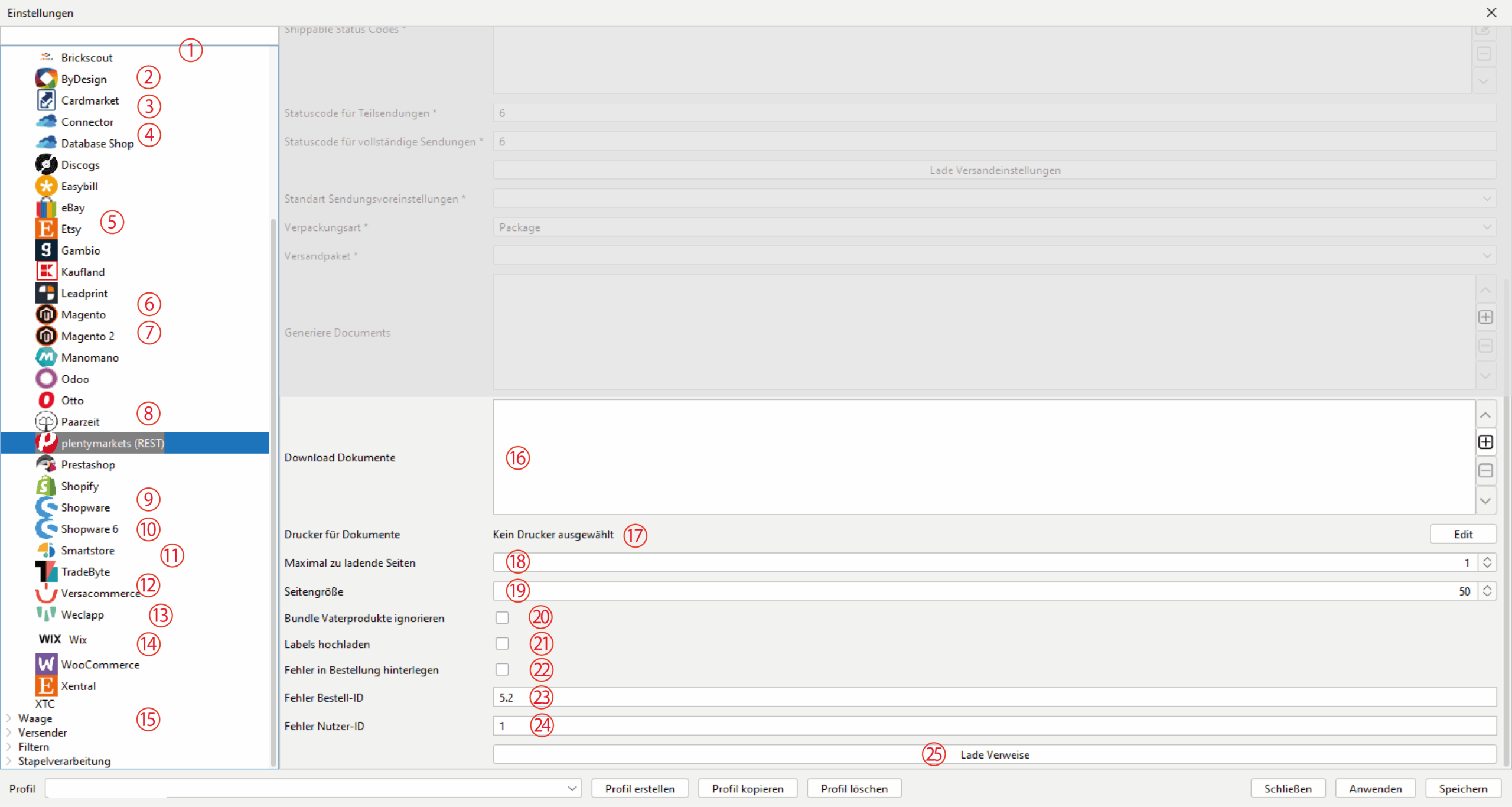Click the Manomano icon

46,357
